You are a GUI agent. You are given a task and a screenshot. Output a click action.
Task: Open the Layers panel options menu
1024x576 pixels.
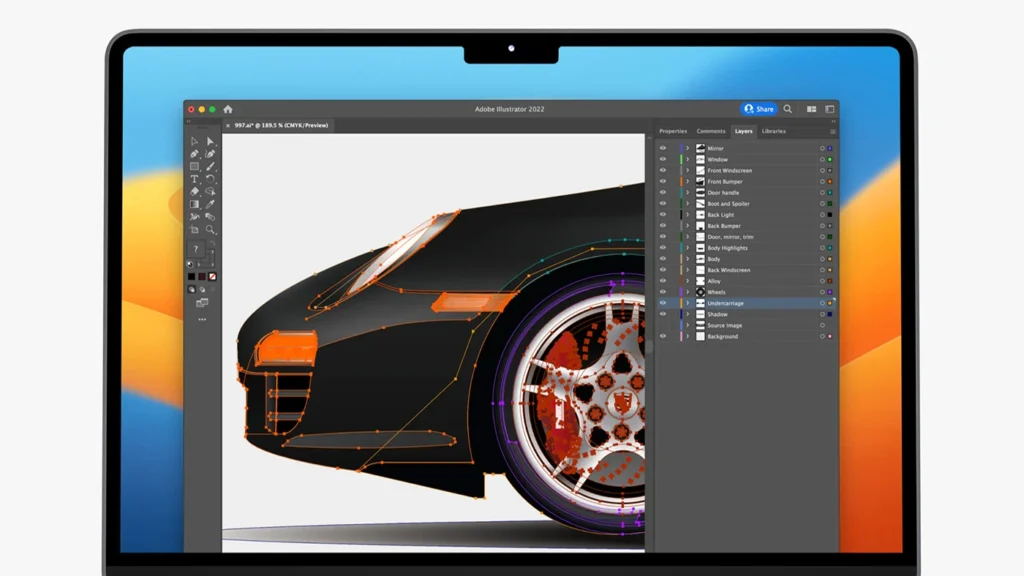pos(832,131)
